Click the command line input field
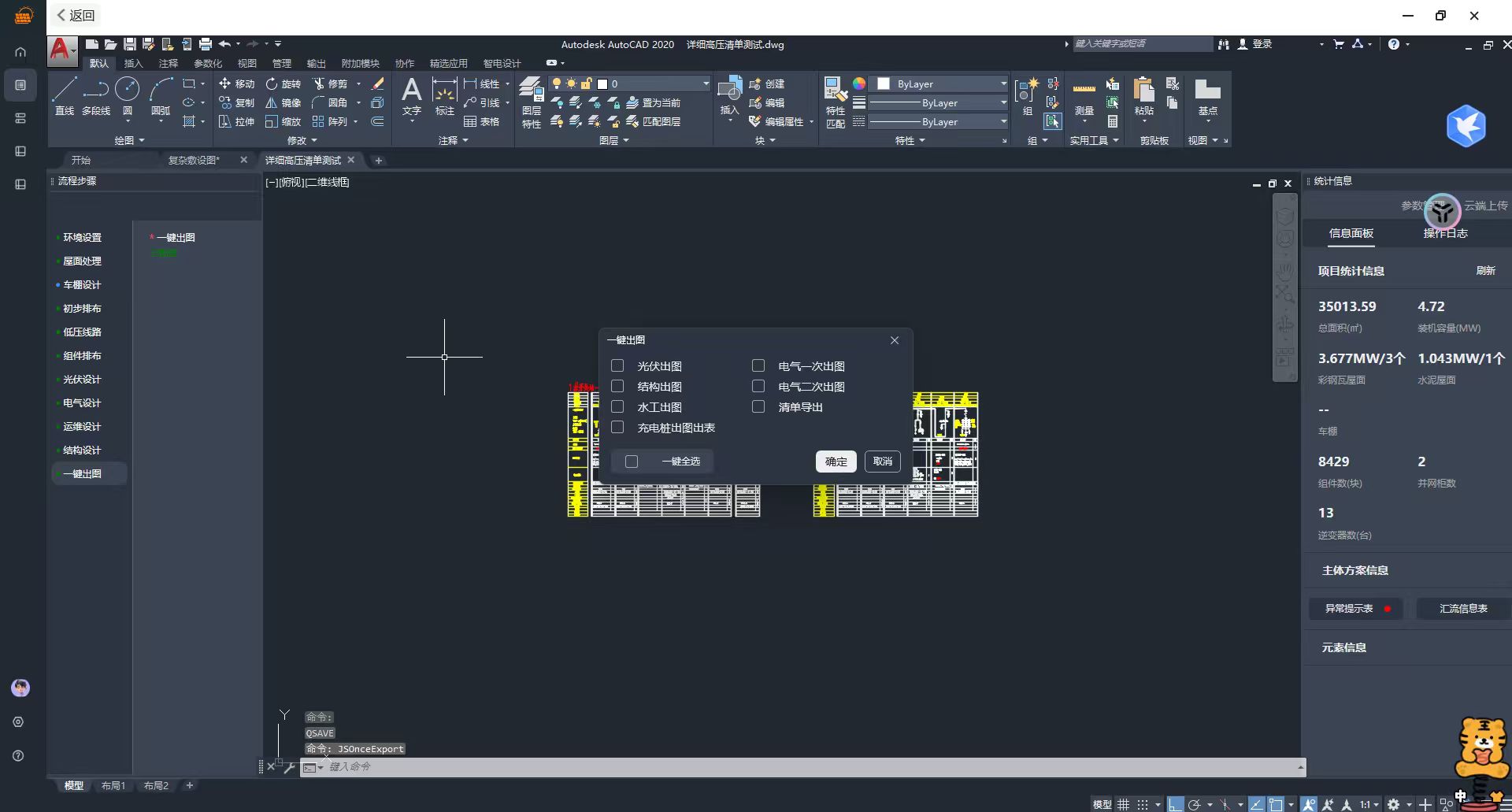This screenshot has width=1512, height=812. [787, 766]
